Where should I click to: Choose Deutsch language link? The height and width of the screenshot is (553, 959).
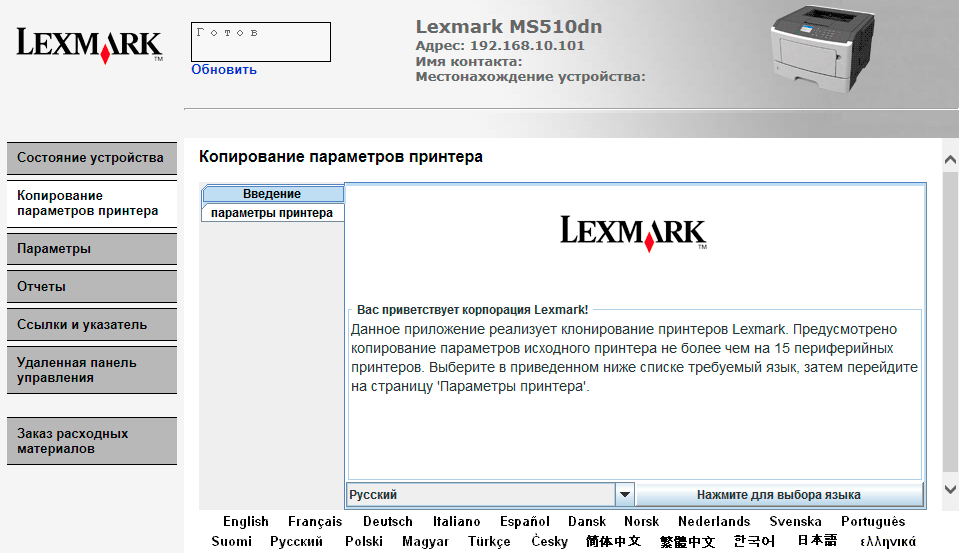point(388,522)
